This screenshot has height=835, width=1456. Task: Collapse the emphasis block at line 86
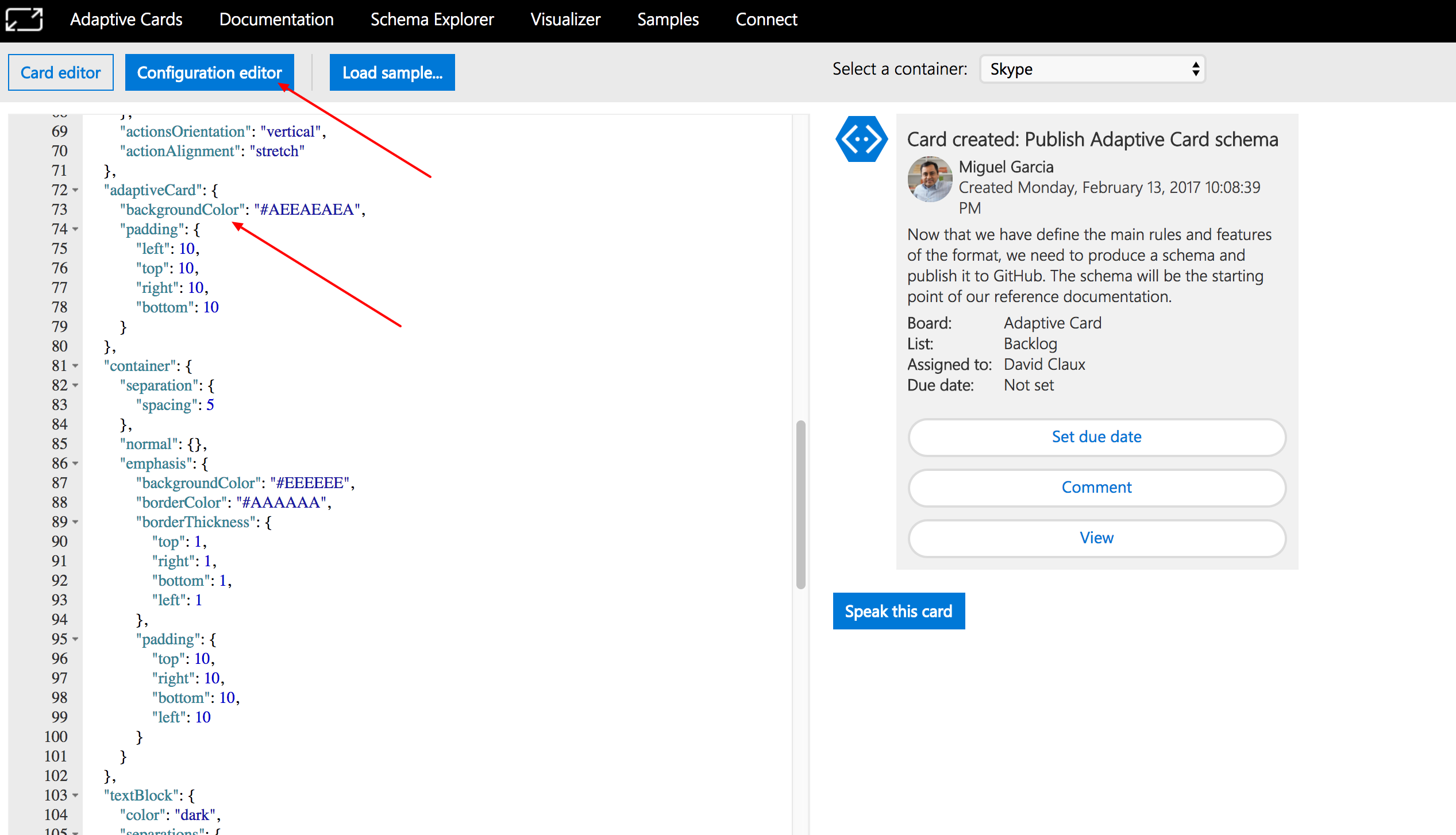coord(74,464)
